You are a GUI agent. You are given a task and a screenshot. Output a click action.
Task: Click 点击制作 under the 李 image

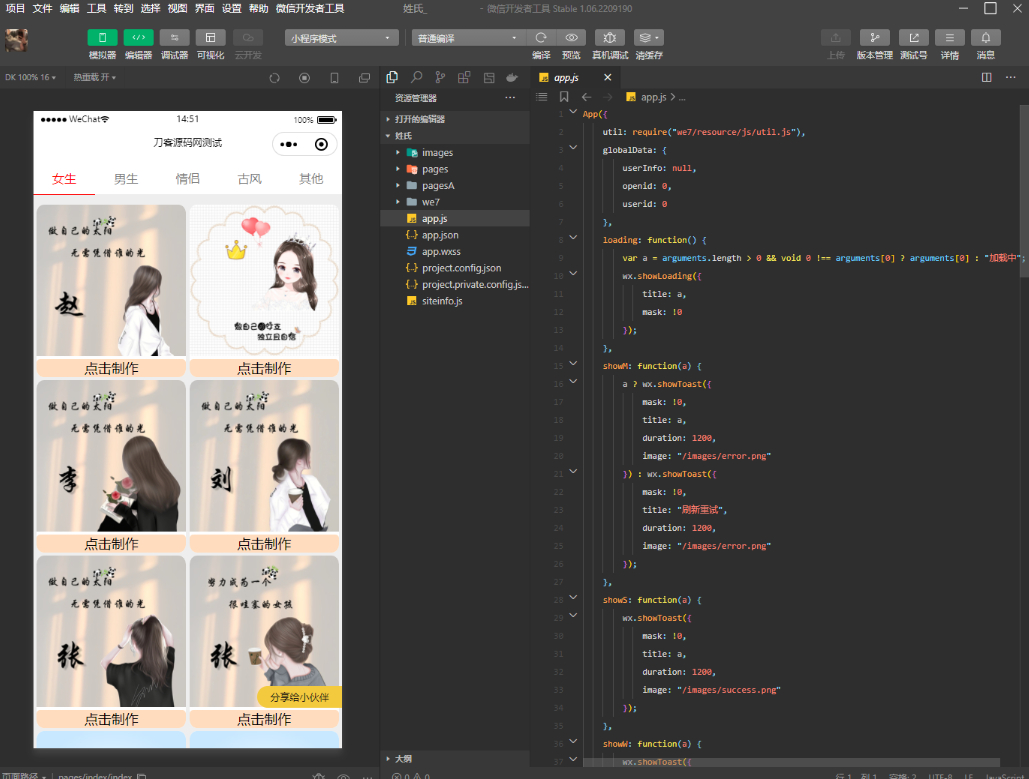coord(111,543)
